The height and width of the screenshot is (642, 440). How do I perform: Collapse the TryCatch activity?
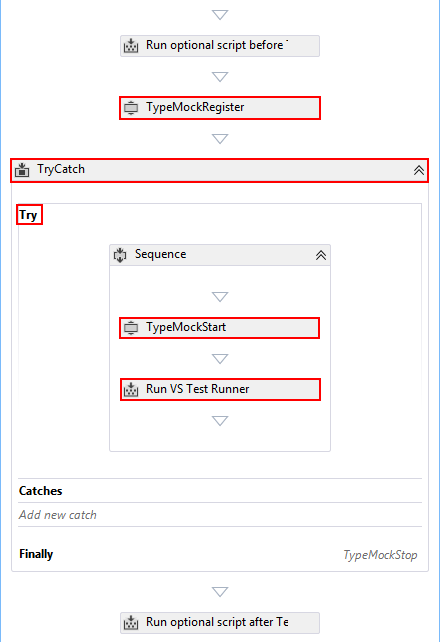(x=419, y=170)
